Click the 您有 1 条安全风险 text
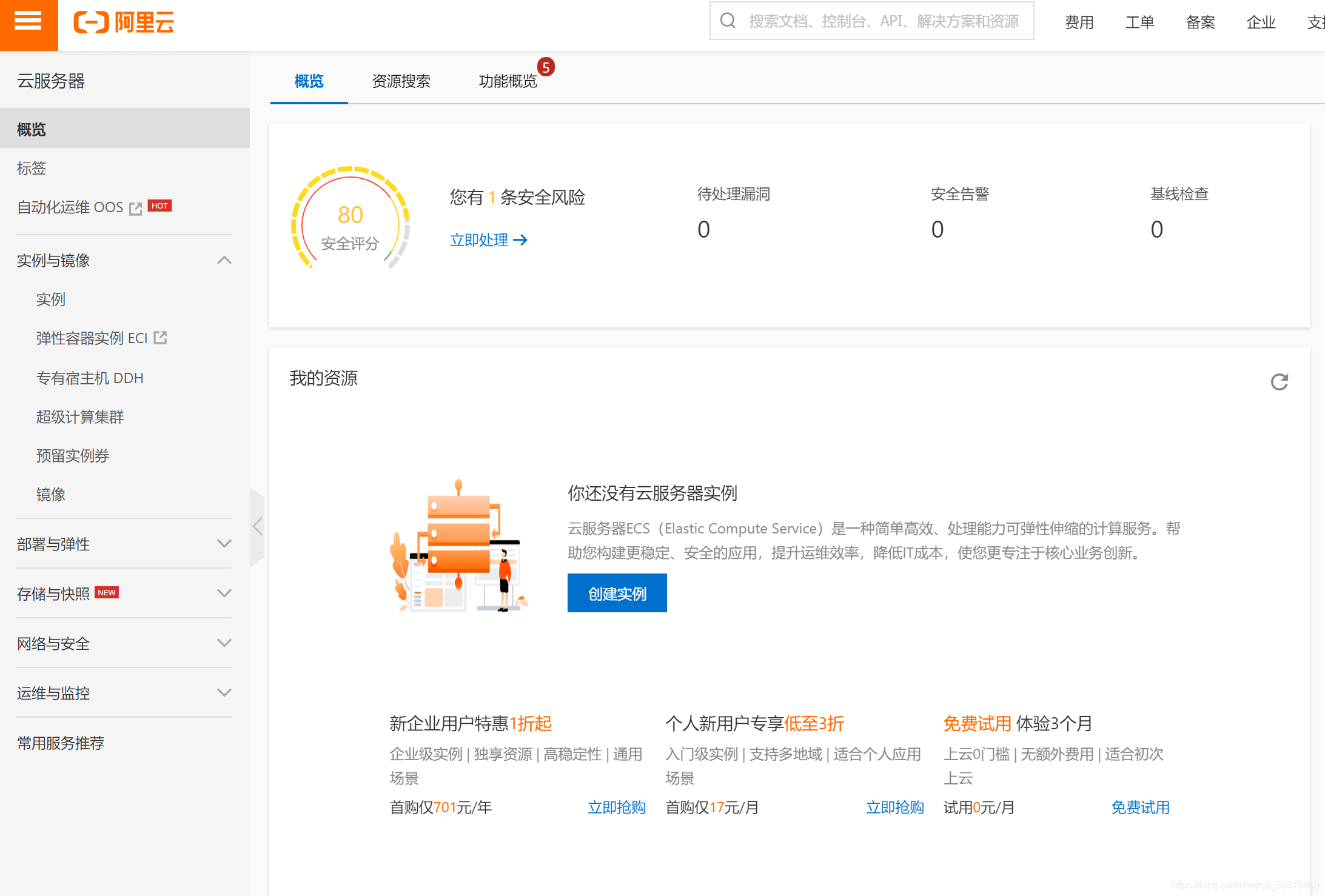This screenshot has width=1325, height=896. point(517,197)
